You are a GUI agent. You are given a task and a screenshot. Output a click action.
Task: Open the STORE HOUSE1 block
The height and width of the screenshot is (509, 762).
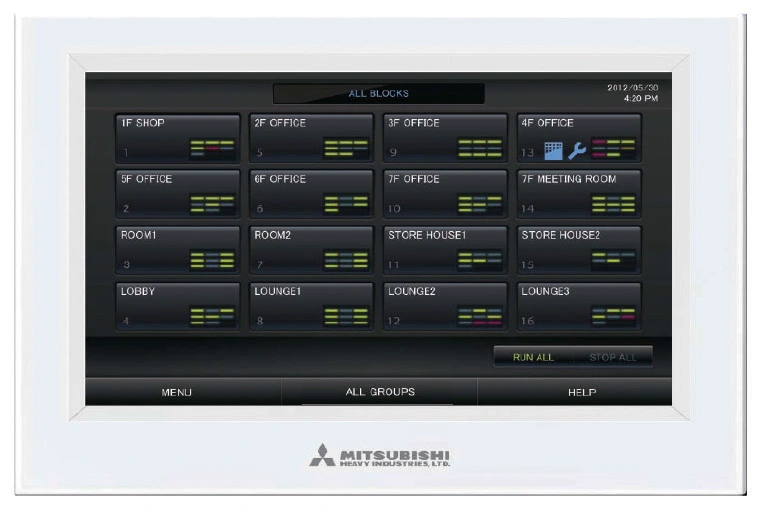click(x=445, y=250)
